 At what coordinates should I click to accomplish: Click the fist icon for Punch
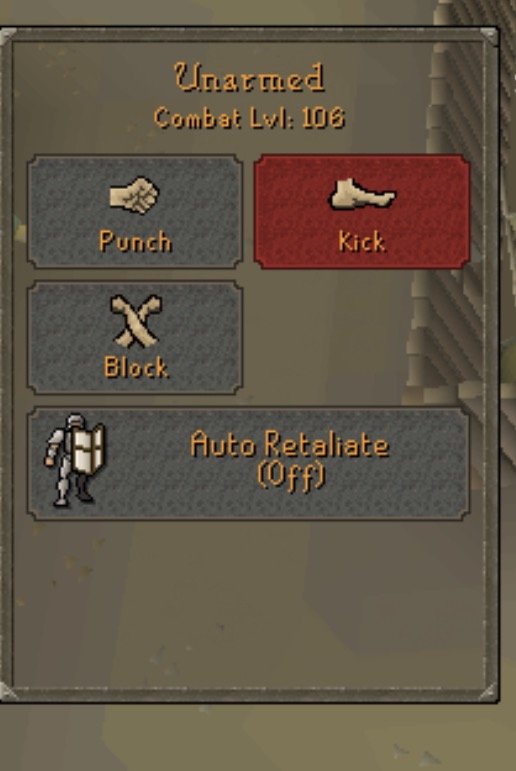(x=134, y=195)
